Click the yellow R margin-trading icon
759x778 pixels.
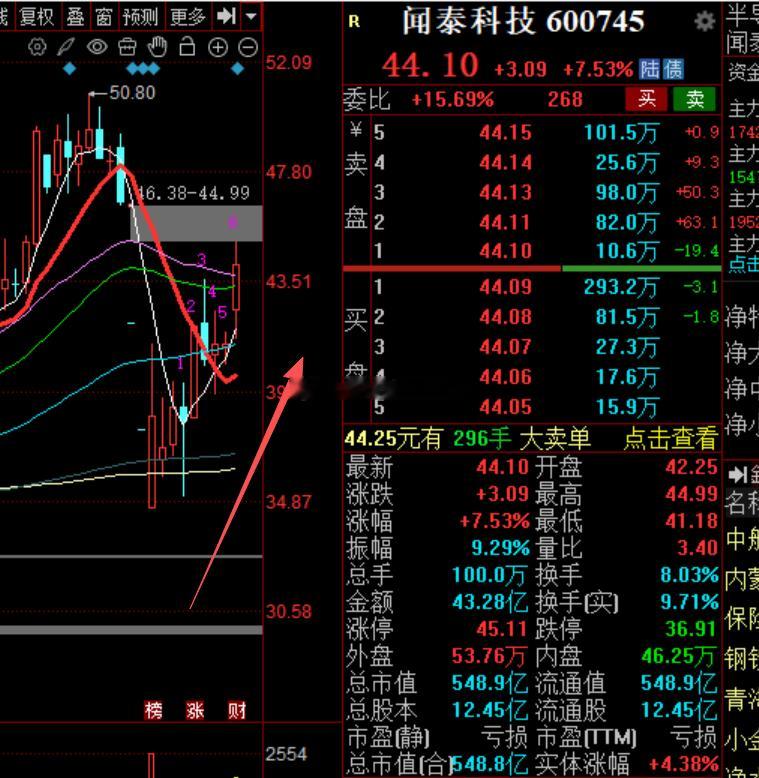354,21
